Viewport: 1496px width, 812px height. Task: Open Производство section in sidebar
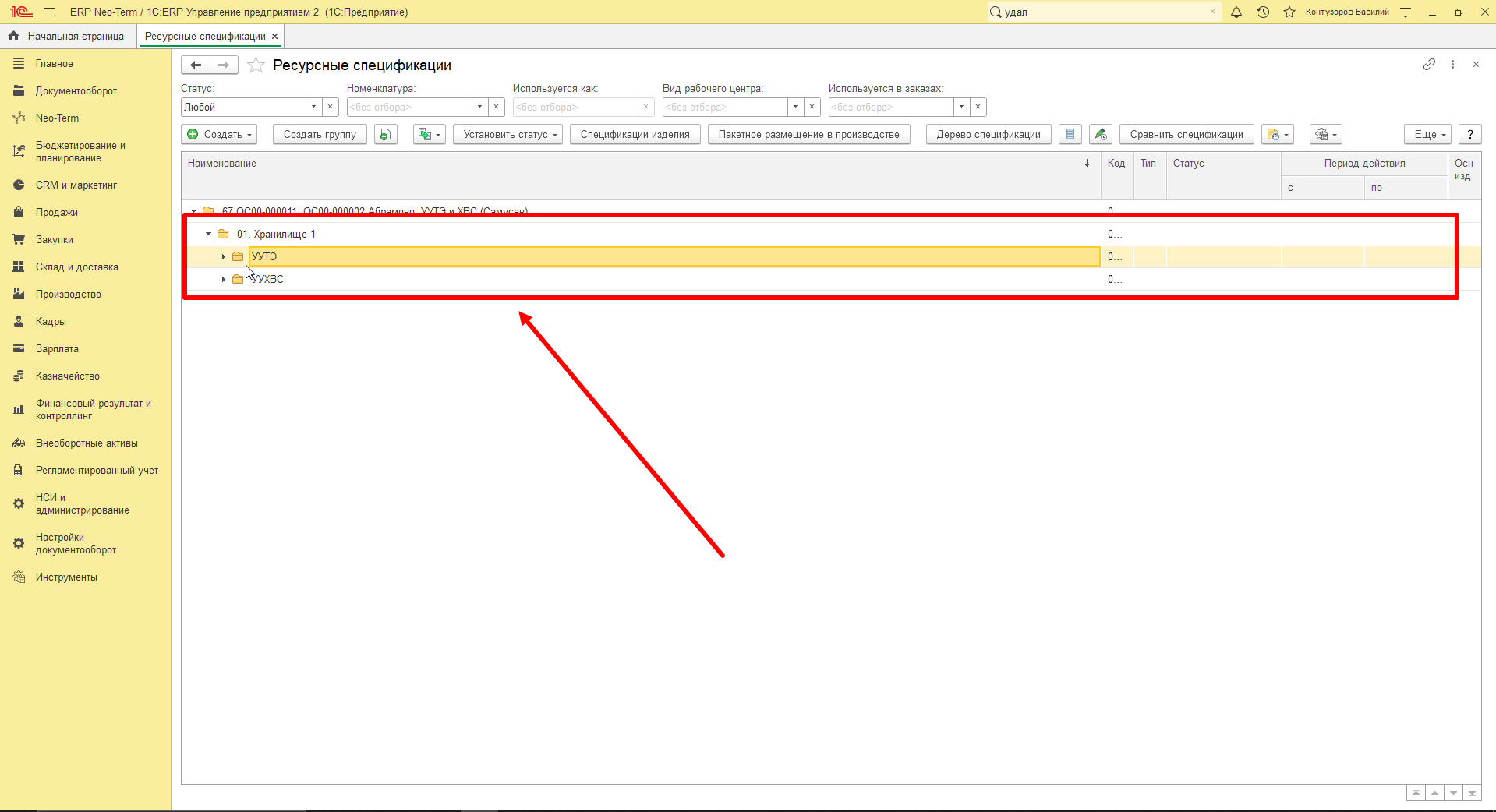pos(69,294)
